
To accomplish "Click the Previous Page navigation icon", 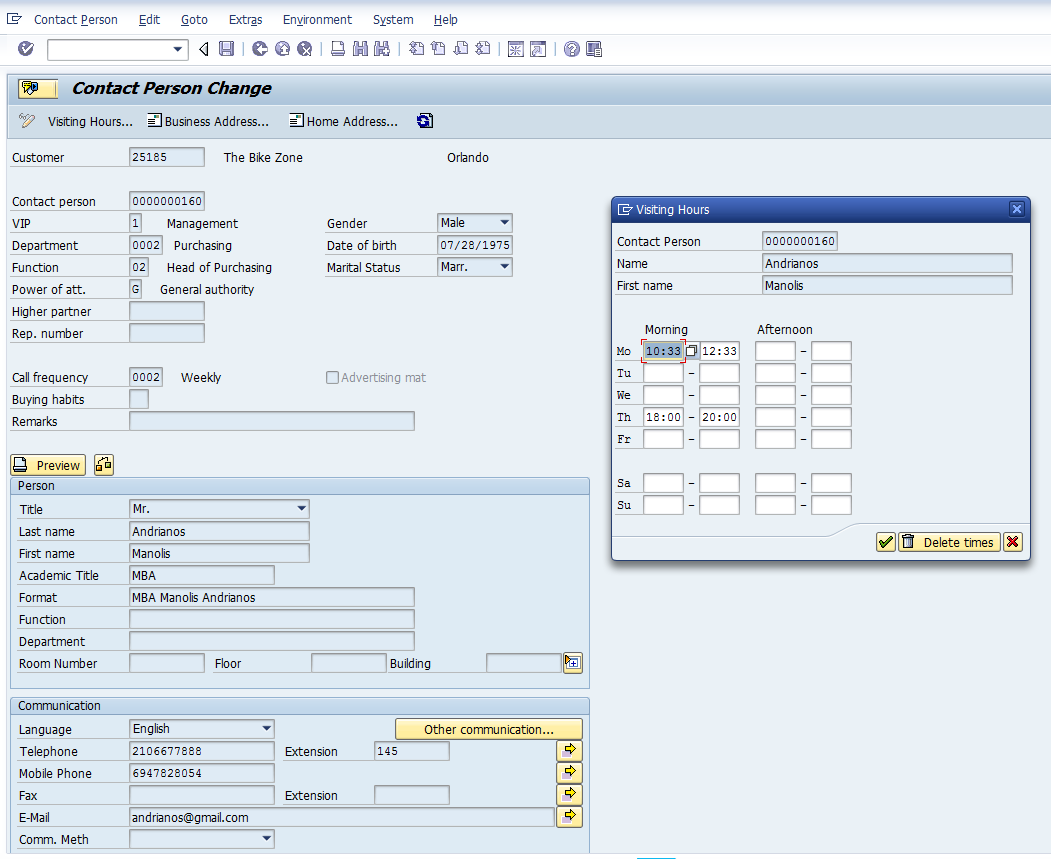I will click(x=438, y=48).
